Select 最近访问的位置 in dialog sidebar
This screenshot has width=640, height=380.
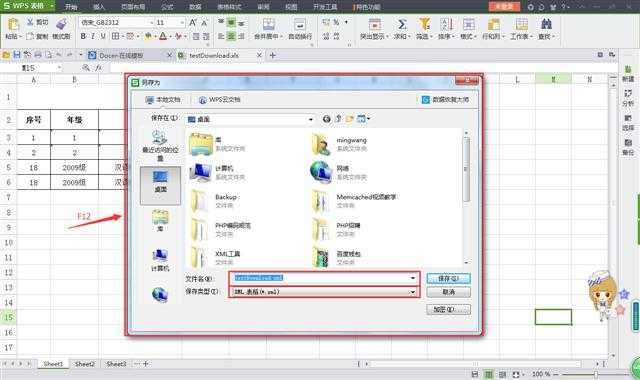coord(160,146)
